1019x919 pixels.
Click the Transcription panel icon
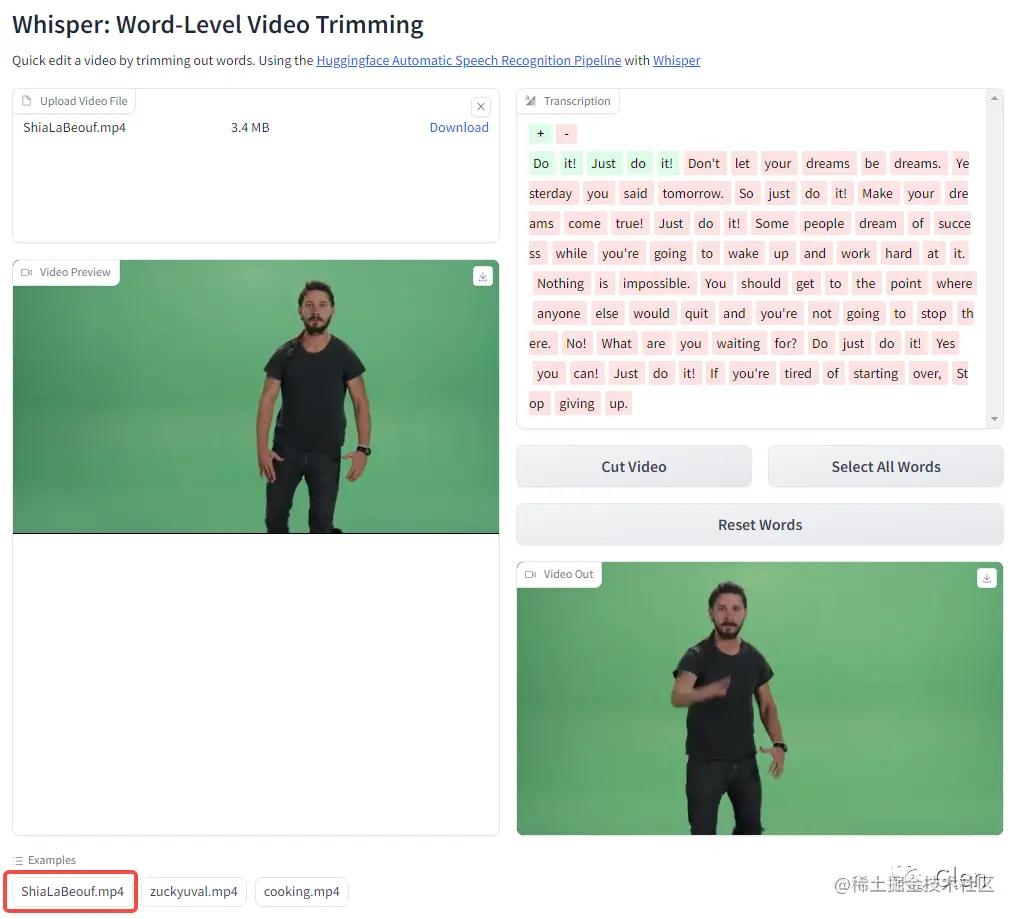531,101
